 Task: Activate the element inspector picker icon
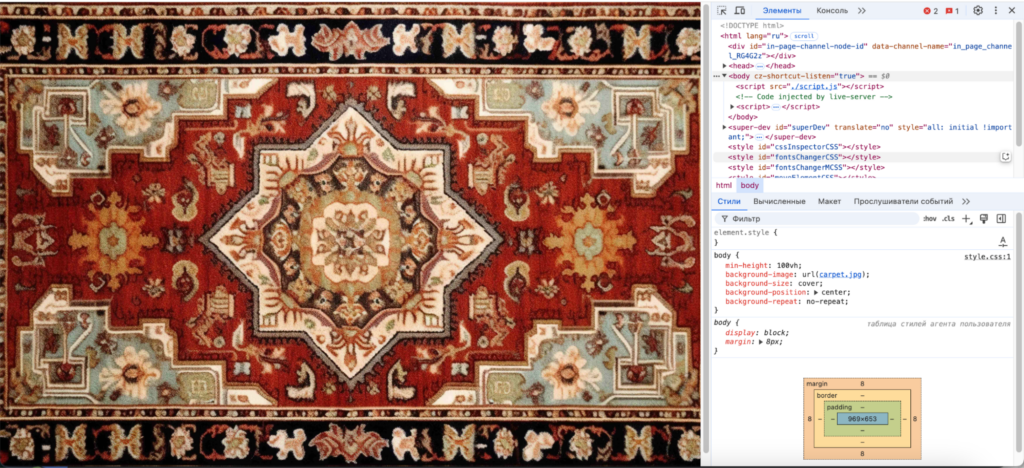click(x=722, y=10)
